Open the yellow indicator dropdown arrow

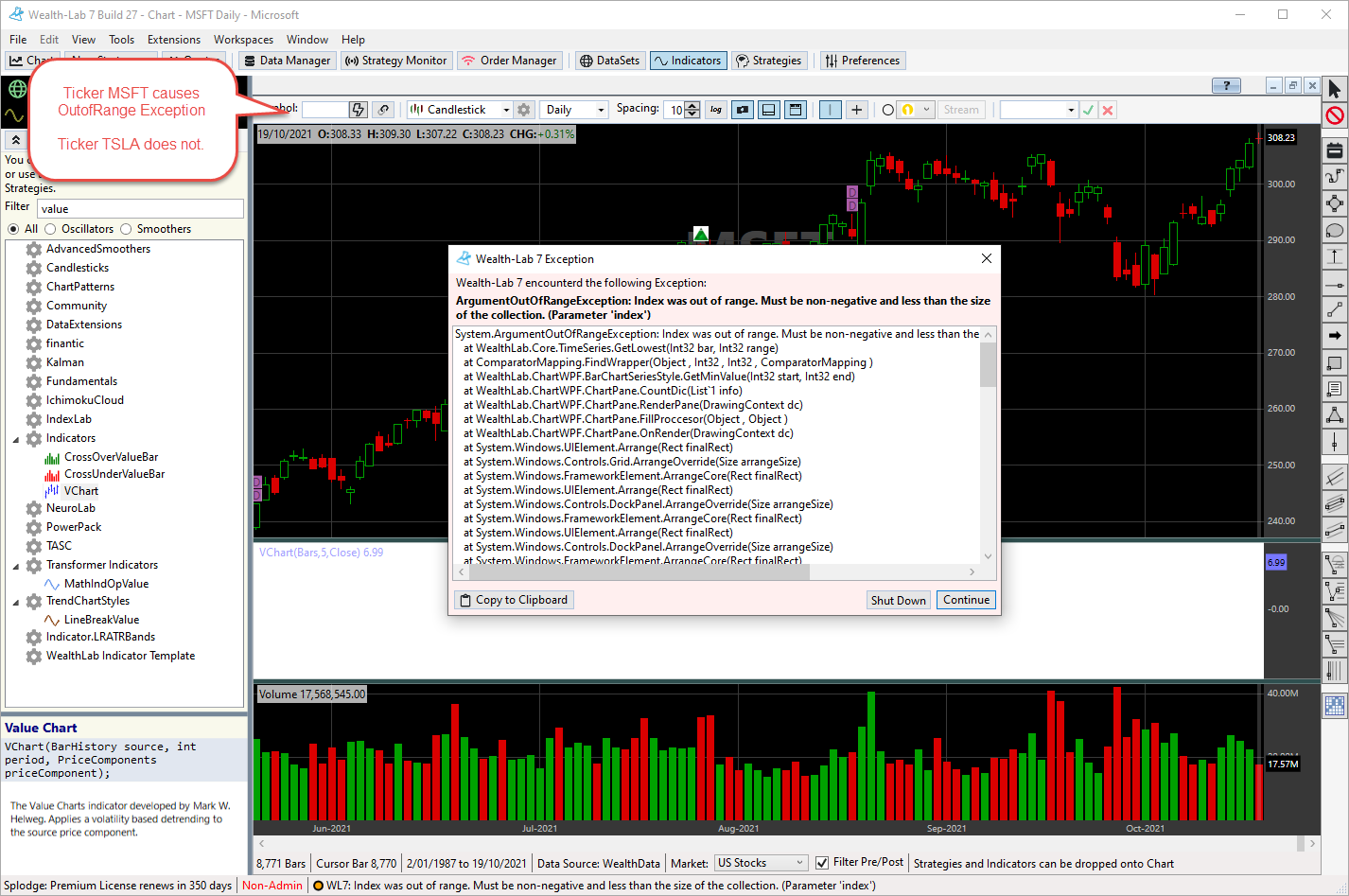[926, 110]
